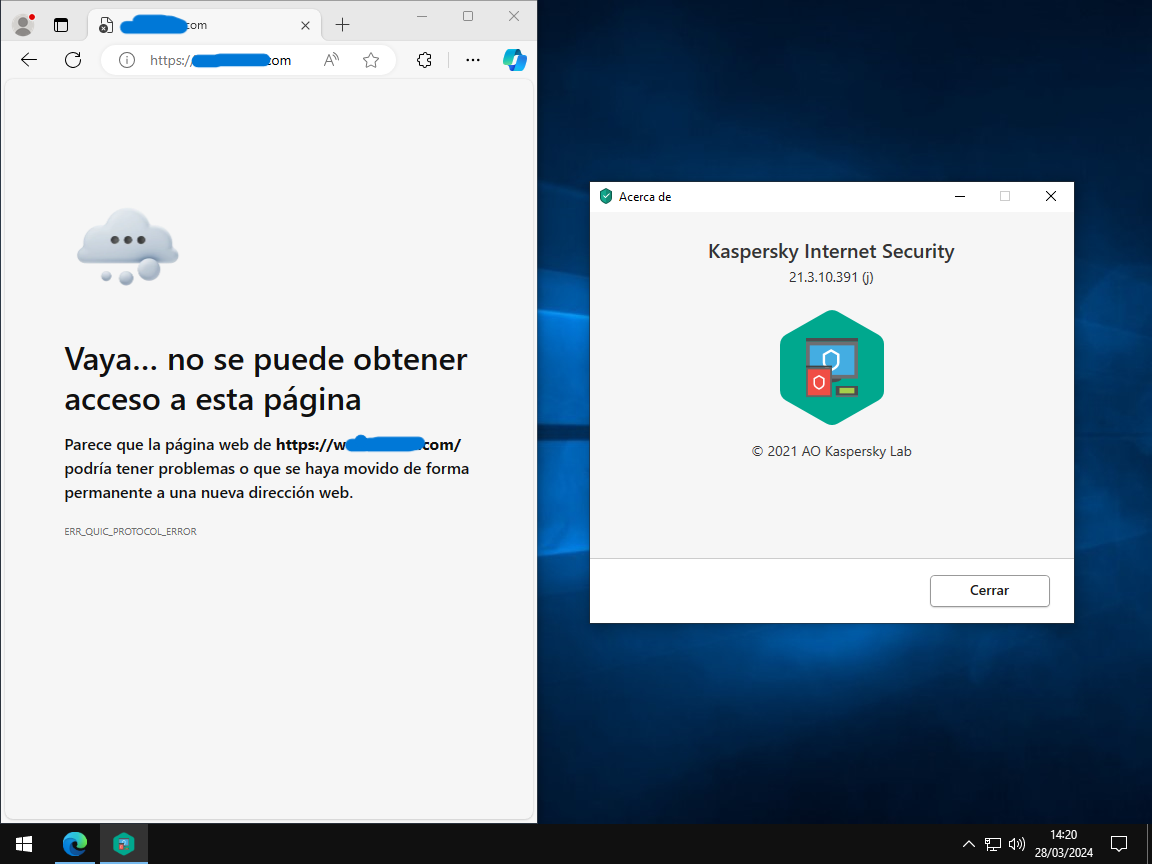Screen dimensions: 1152x864
Task: Open the notification center icon
Action: coord(1119,844)
